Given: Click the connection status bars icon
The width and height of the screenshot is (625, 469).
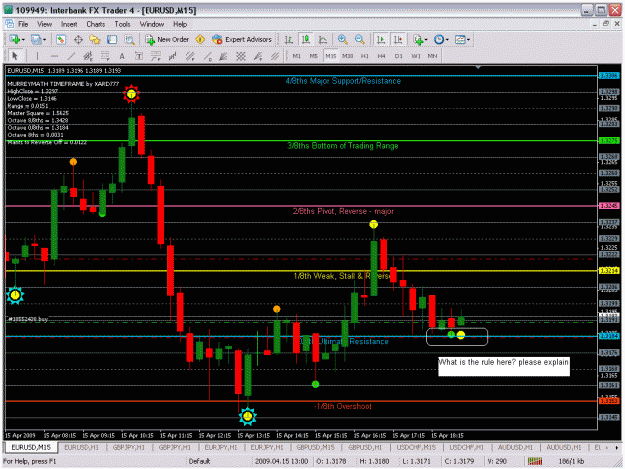Looking at the screenshot, I should click(x=535, y=461).
